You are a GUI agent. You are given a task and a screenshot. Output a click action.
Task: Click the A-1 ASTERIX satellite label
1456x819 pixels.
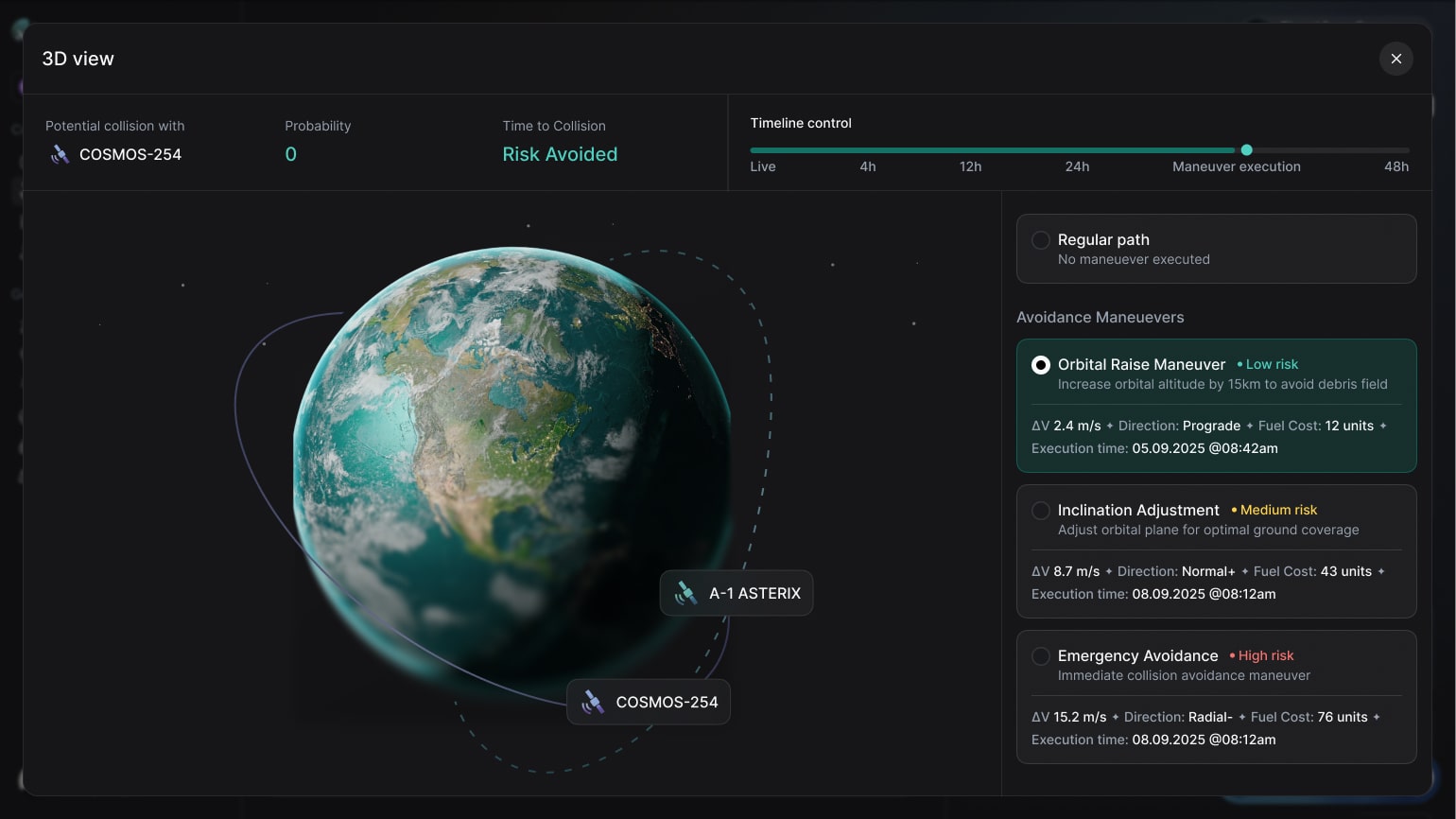[x=754, y=593]
